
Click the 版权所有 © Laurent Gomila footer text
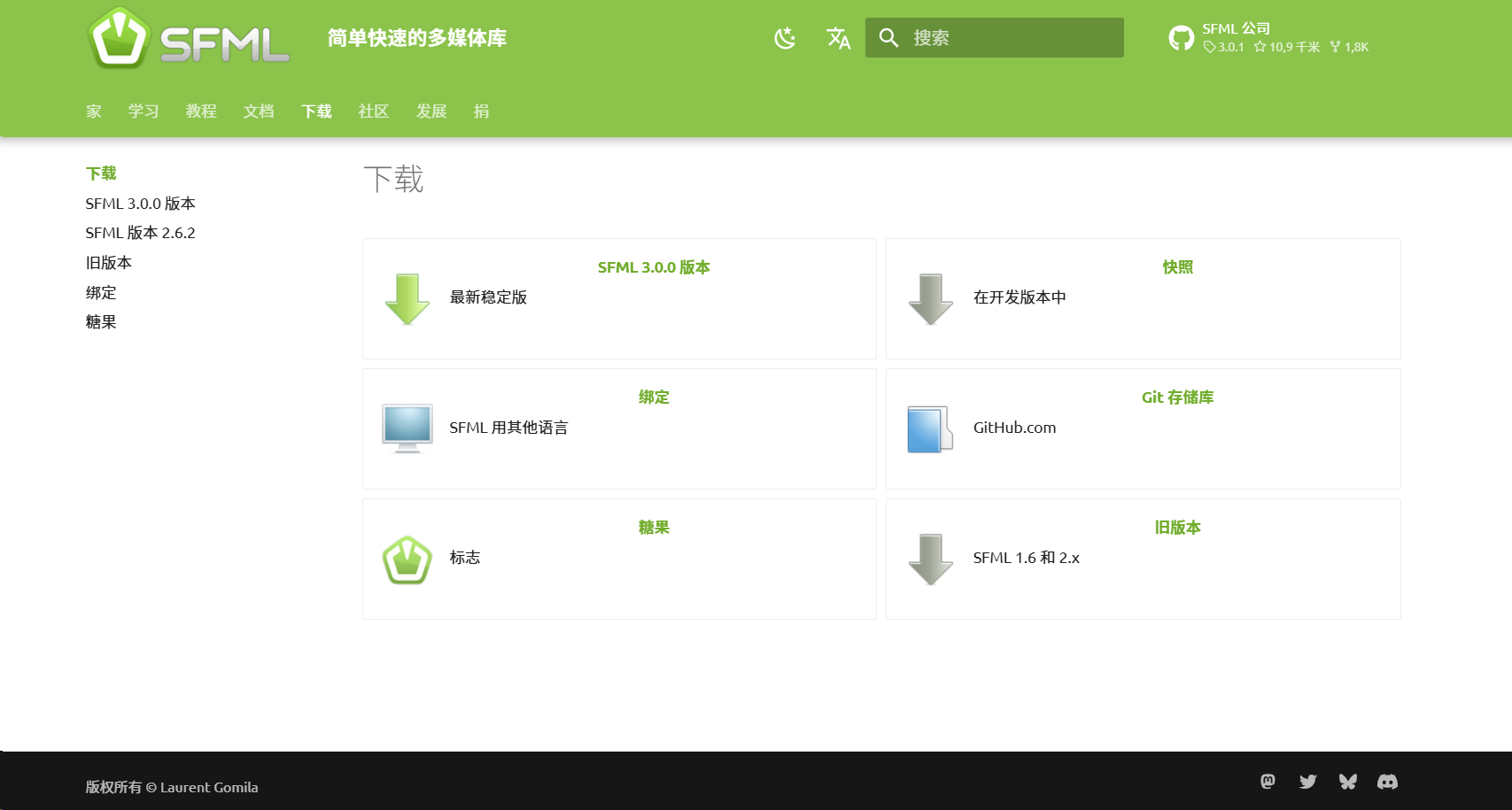[x=172, y=787]
